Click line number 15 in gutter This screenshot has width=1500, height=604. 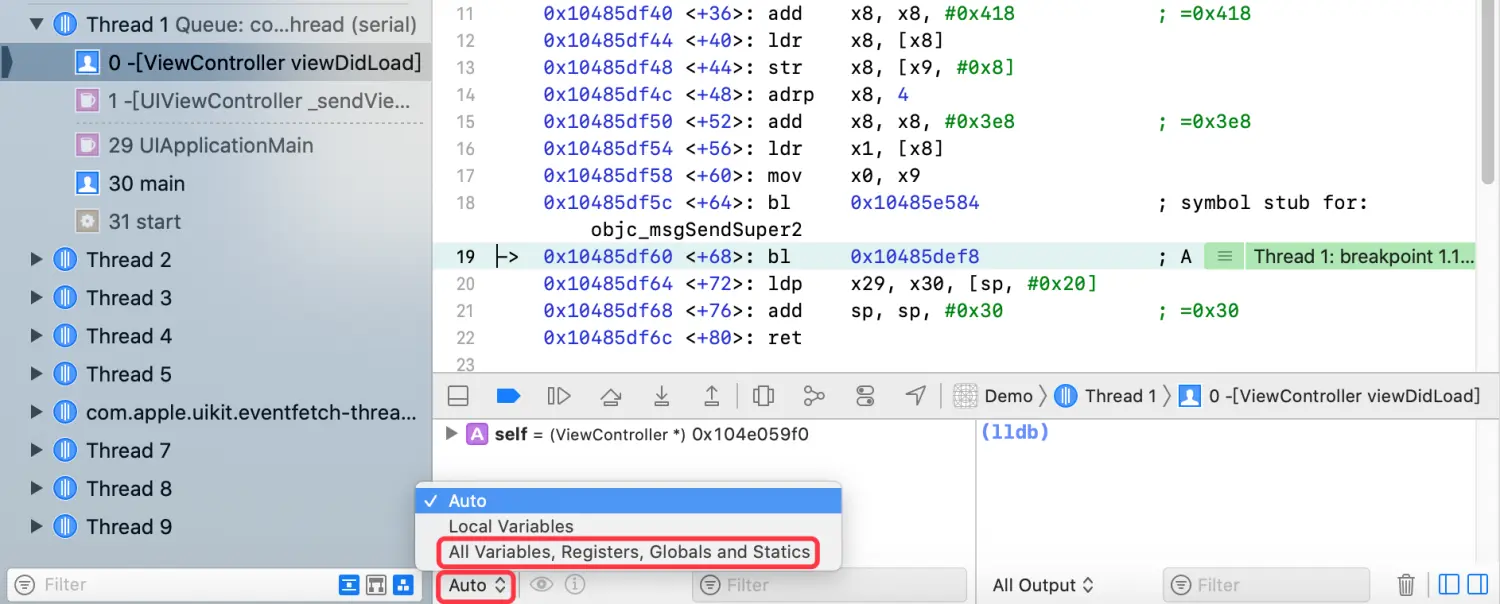pos(465,122)
